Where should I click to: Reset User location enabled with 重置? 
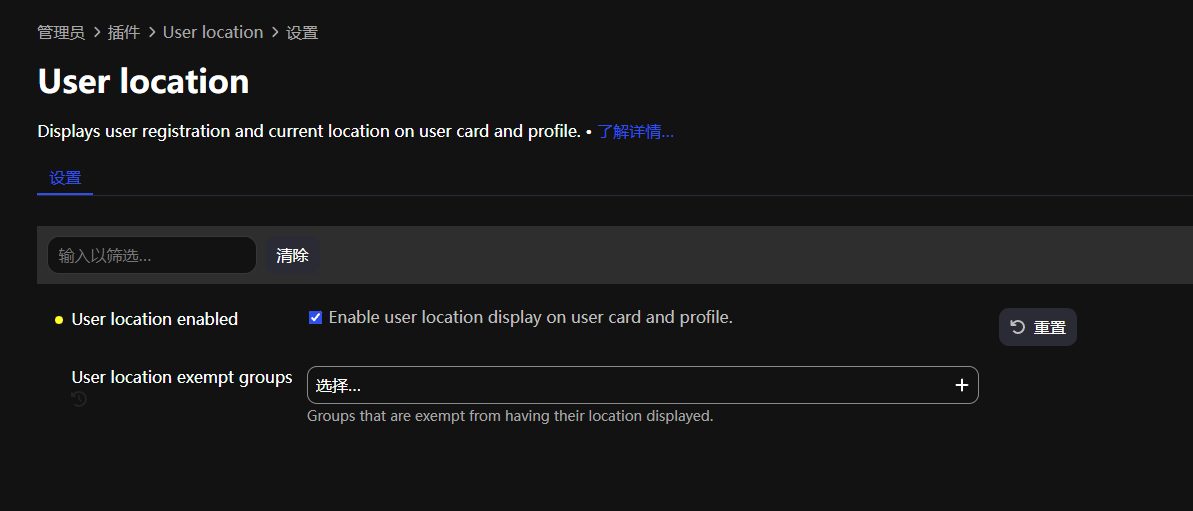click(x=1038, y=327)
